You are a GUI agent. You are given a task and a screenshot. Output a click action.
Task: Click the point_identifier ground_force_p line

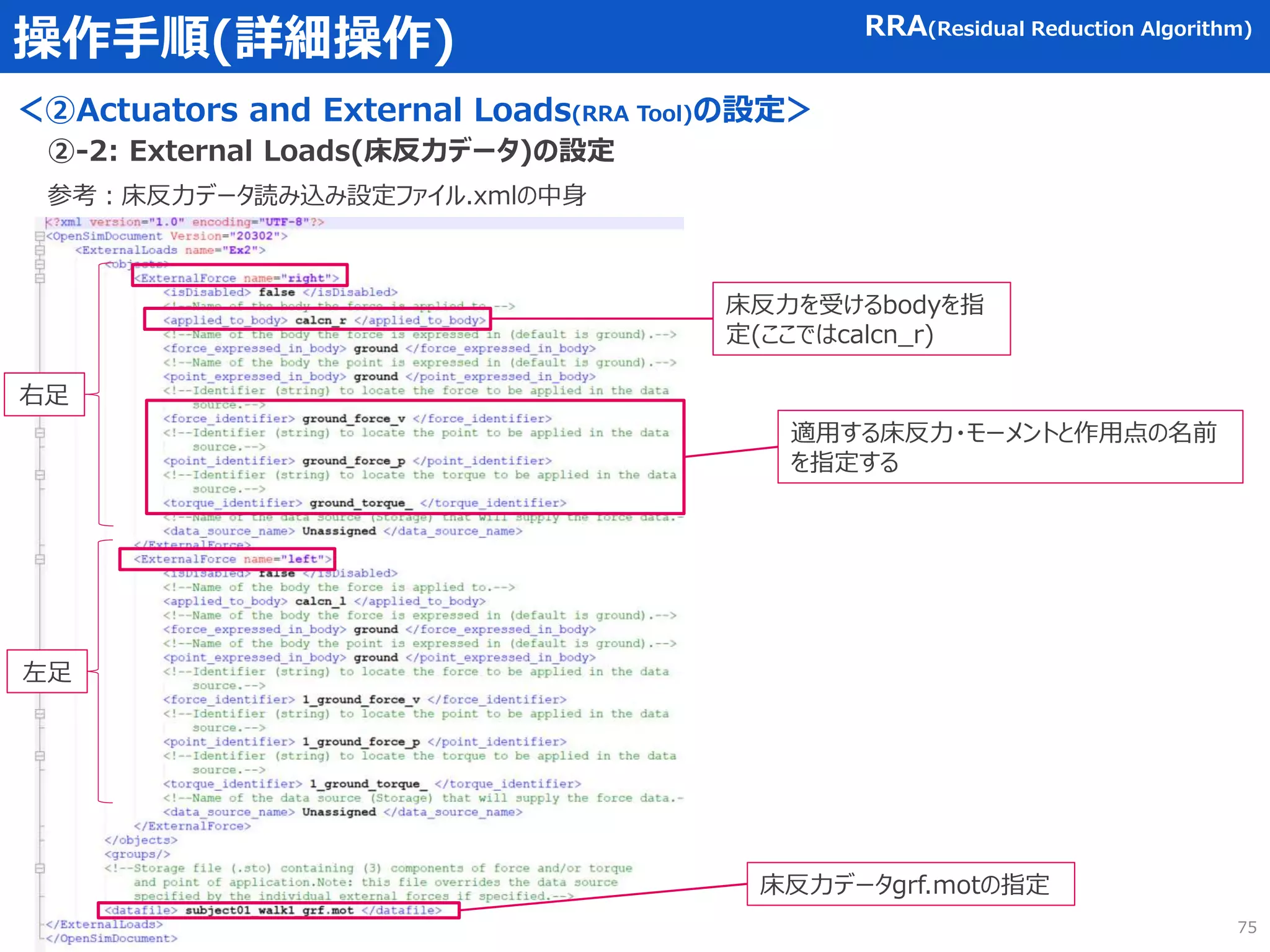tap(357, 461)
